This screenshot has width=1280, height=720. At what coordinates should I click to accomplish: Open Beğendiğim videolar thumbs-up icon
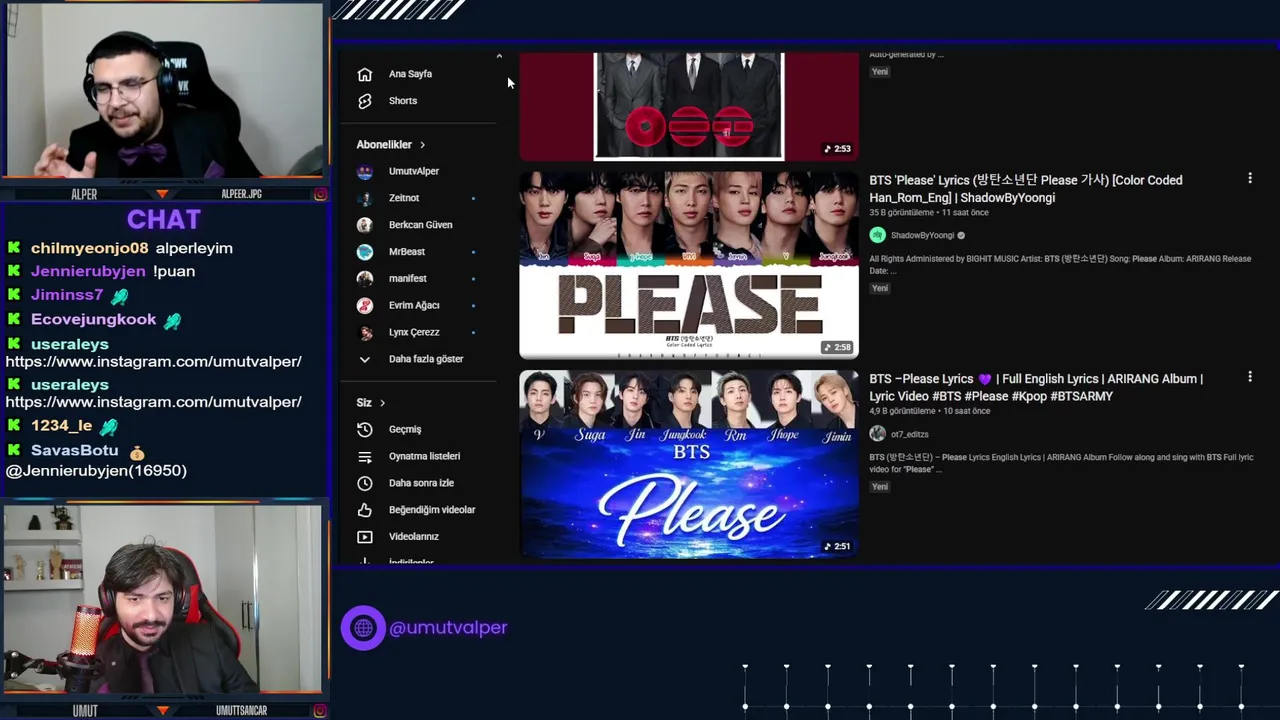365,510
